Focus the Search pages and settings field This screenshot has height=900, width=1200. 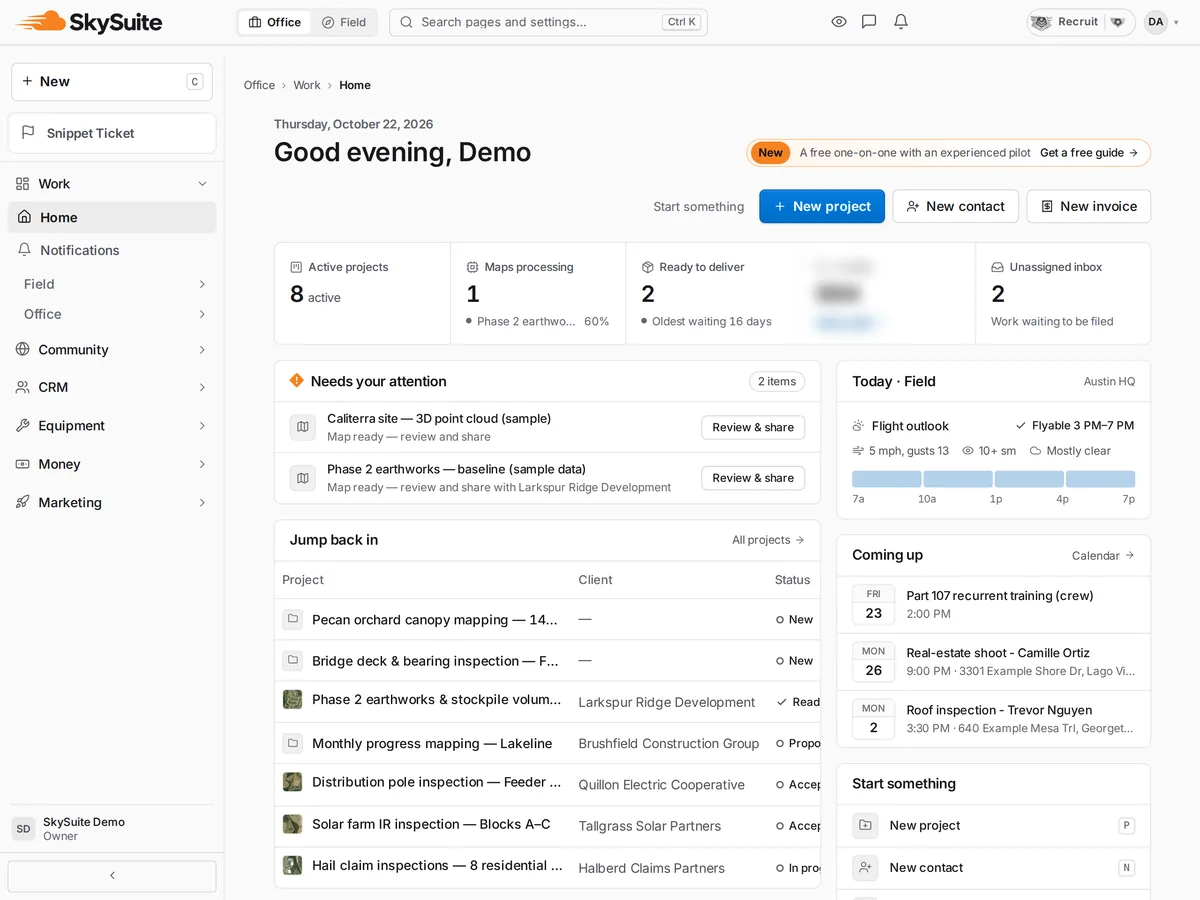(x=548, y=22)
